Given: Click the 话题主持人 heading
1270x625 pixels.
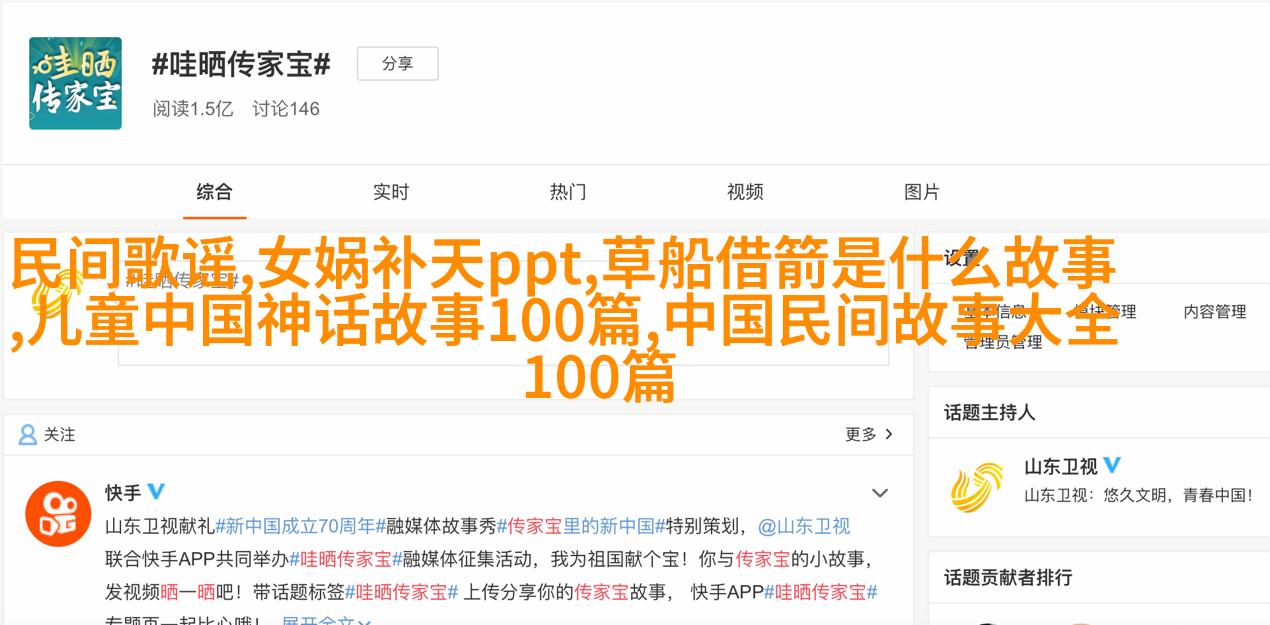Looking at the screenshot, I should pyautogui.click(x=989, y=412).
